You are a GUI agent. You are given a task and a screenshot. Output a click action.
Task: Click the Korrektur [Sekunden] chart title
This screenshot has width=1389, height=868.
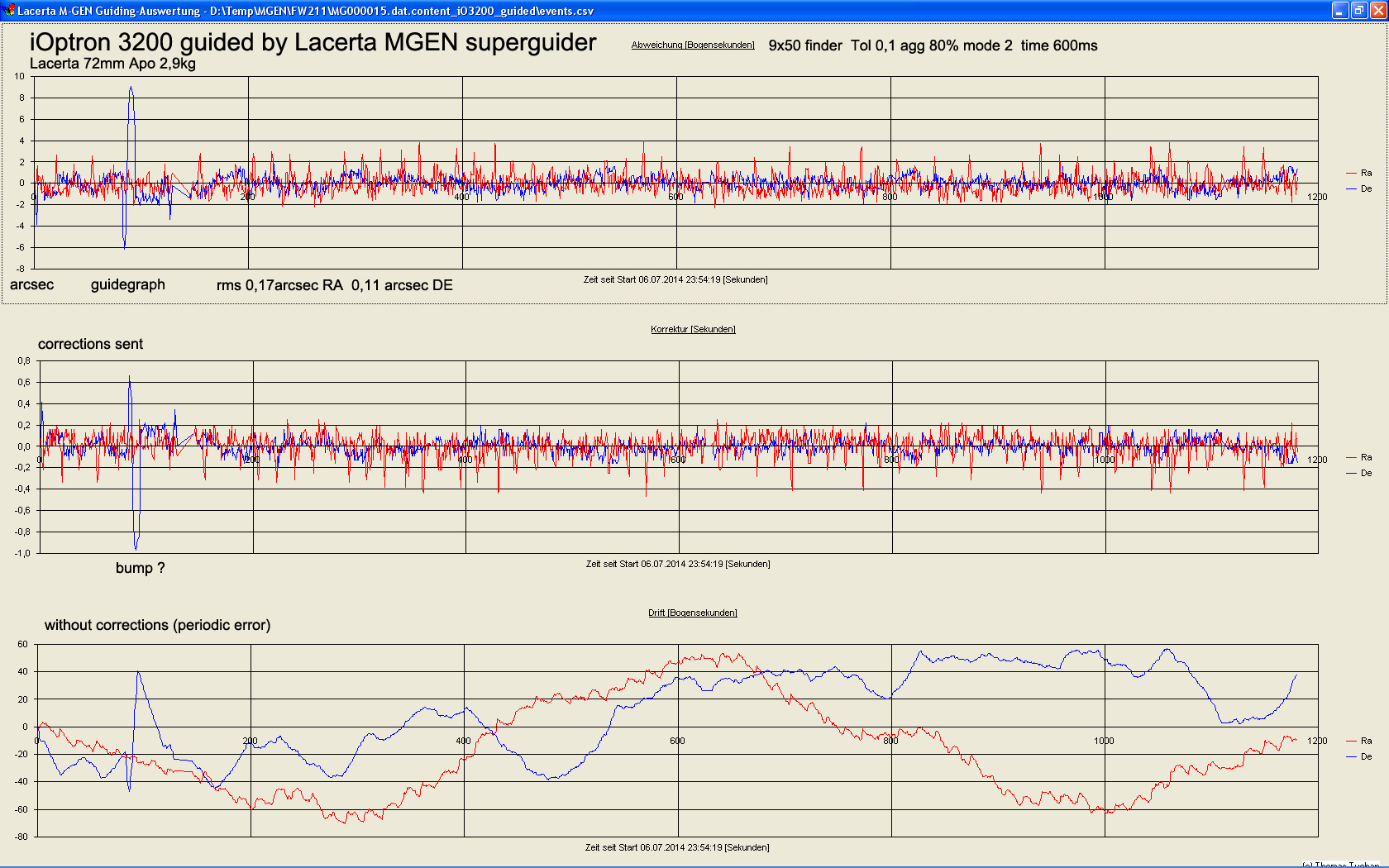click(x=692, y=329)
